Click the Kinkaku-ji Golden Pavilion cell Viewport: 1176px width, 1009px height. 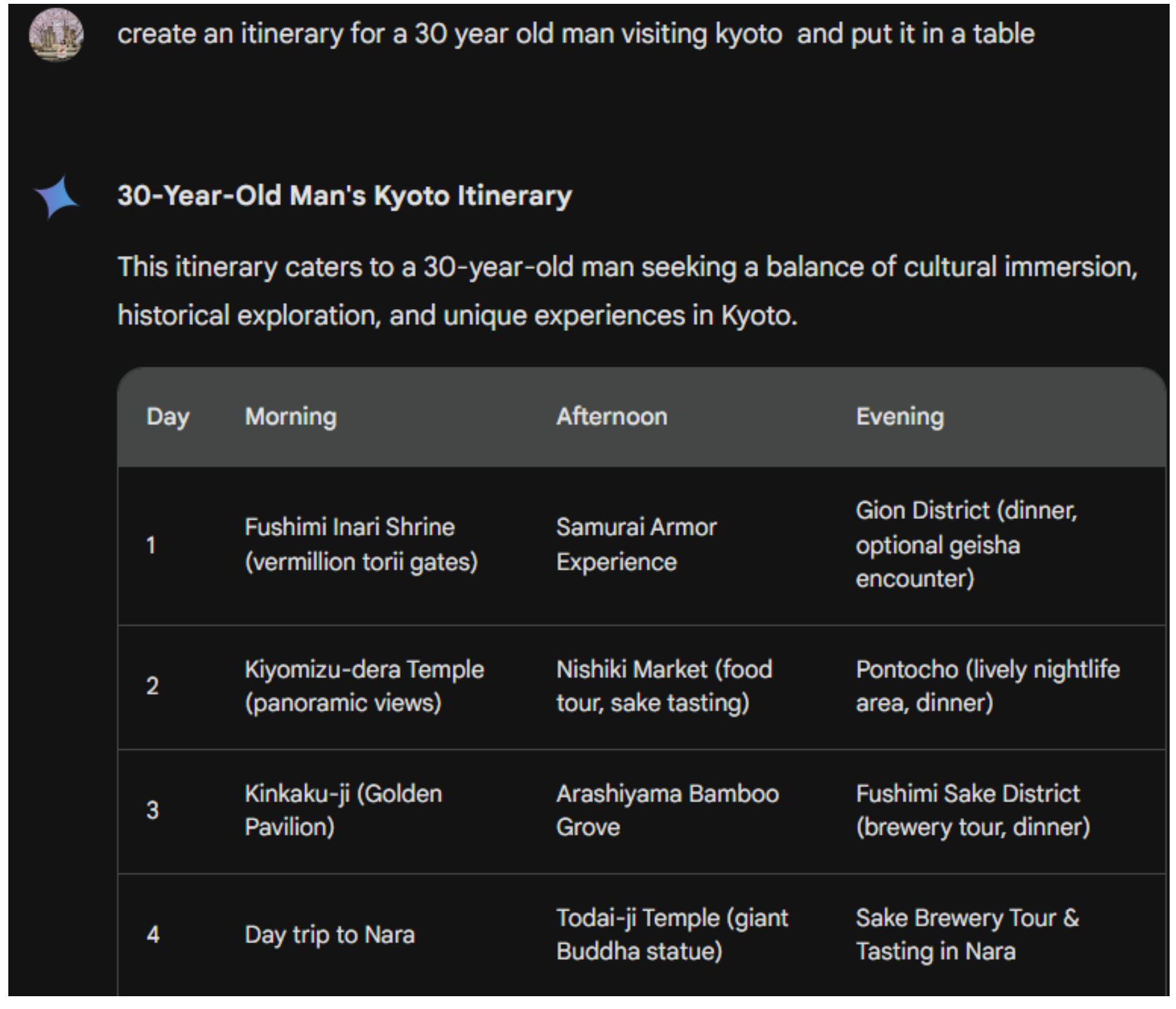tap(343, 810)
